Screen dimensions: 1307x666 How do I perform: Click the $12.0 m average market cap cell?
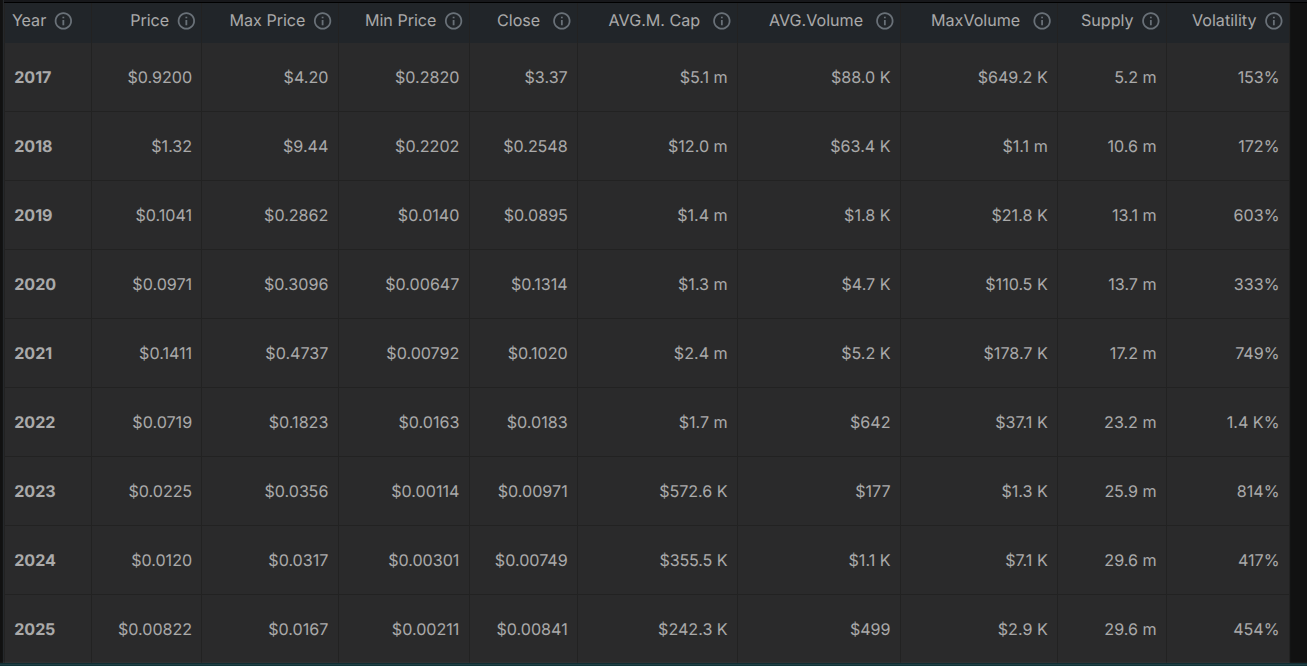point(698,146)
